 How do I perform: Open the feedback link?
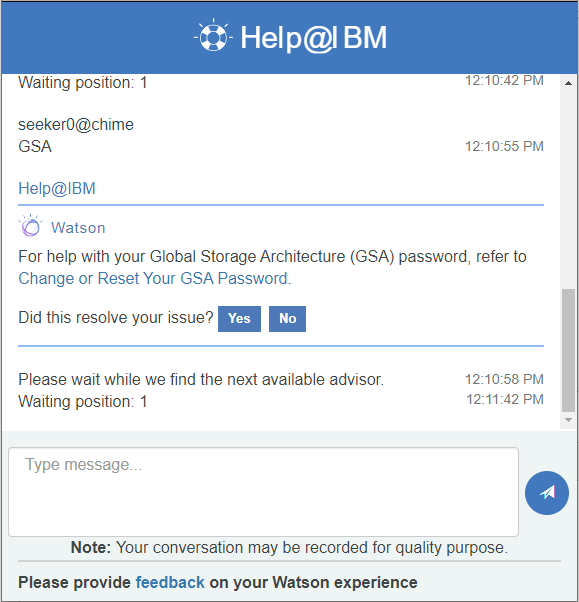(170, 582)
